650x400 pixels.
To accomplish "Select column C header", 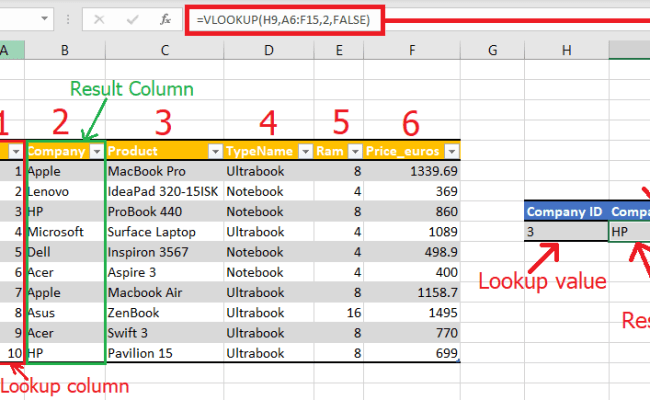I will 165,50.
